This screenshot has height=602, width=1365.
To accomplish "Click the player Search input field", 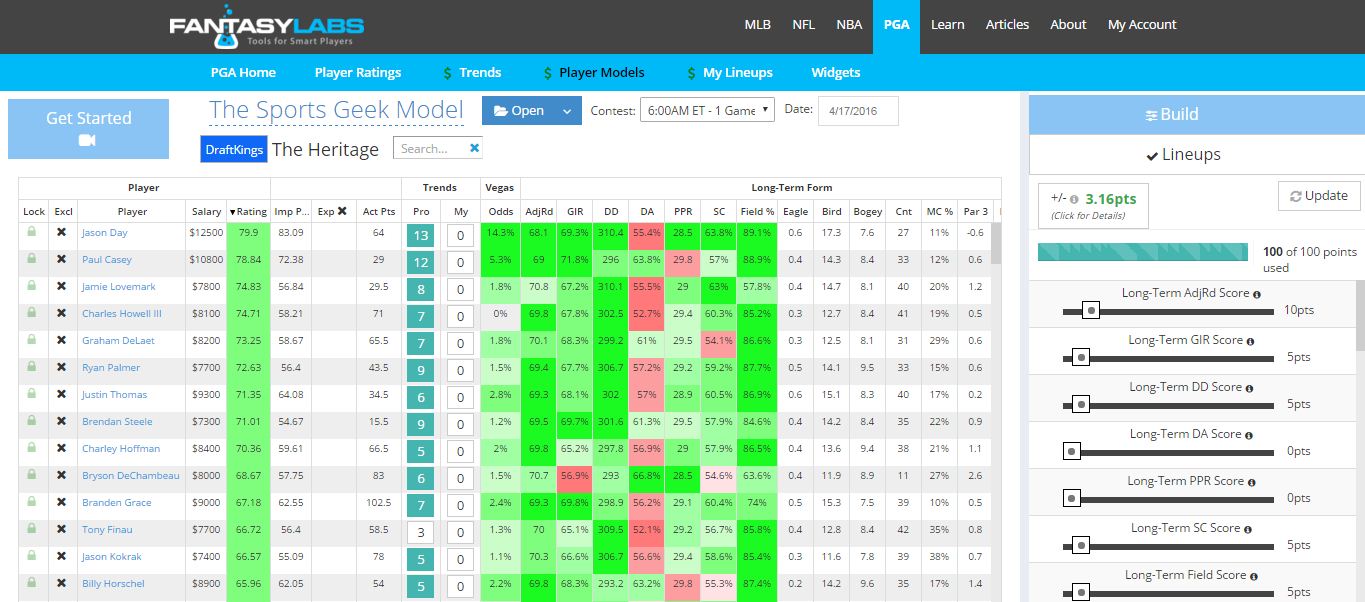I will (x=430, y=148).
